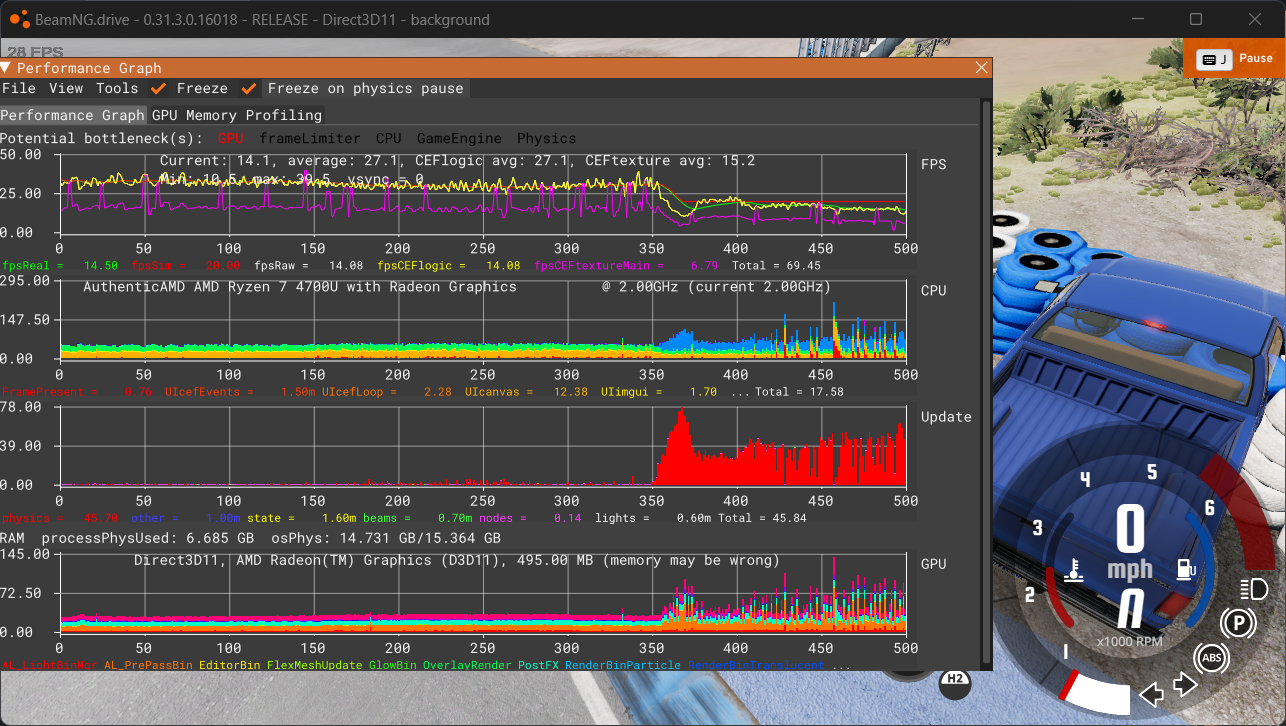The image size is (1286, 726).
Task: Click the AL_PrePassBin legend label
Action: (148, 665)
